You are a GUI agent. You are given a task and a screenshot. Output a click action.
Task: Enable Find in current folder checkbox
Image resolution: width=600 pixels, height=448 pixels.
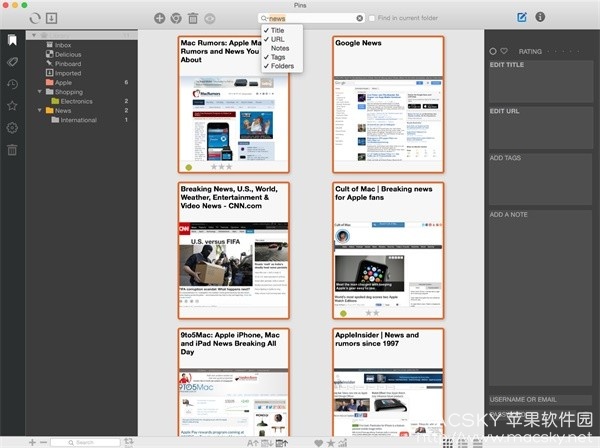click(x=372, y=18)
